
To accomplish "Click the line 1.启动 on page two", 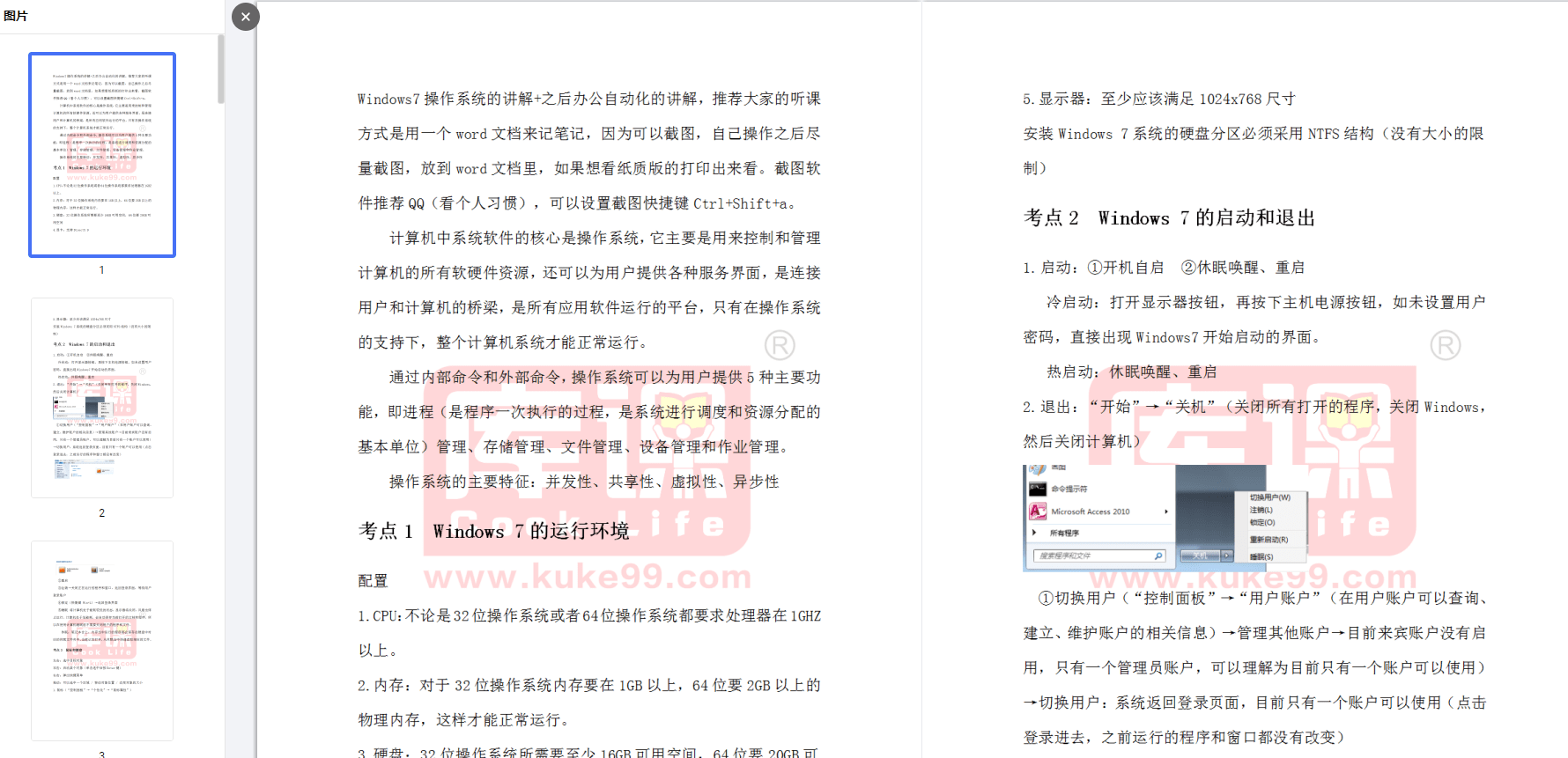I will click(x=1164, y=268).
